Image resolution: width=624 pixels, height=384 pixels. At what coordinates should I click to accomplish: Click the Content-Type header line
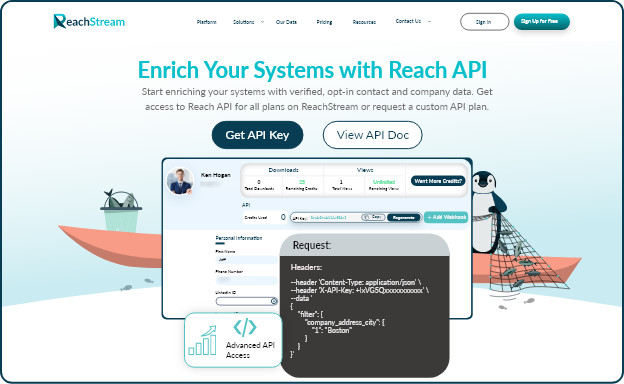356,283
